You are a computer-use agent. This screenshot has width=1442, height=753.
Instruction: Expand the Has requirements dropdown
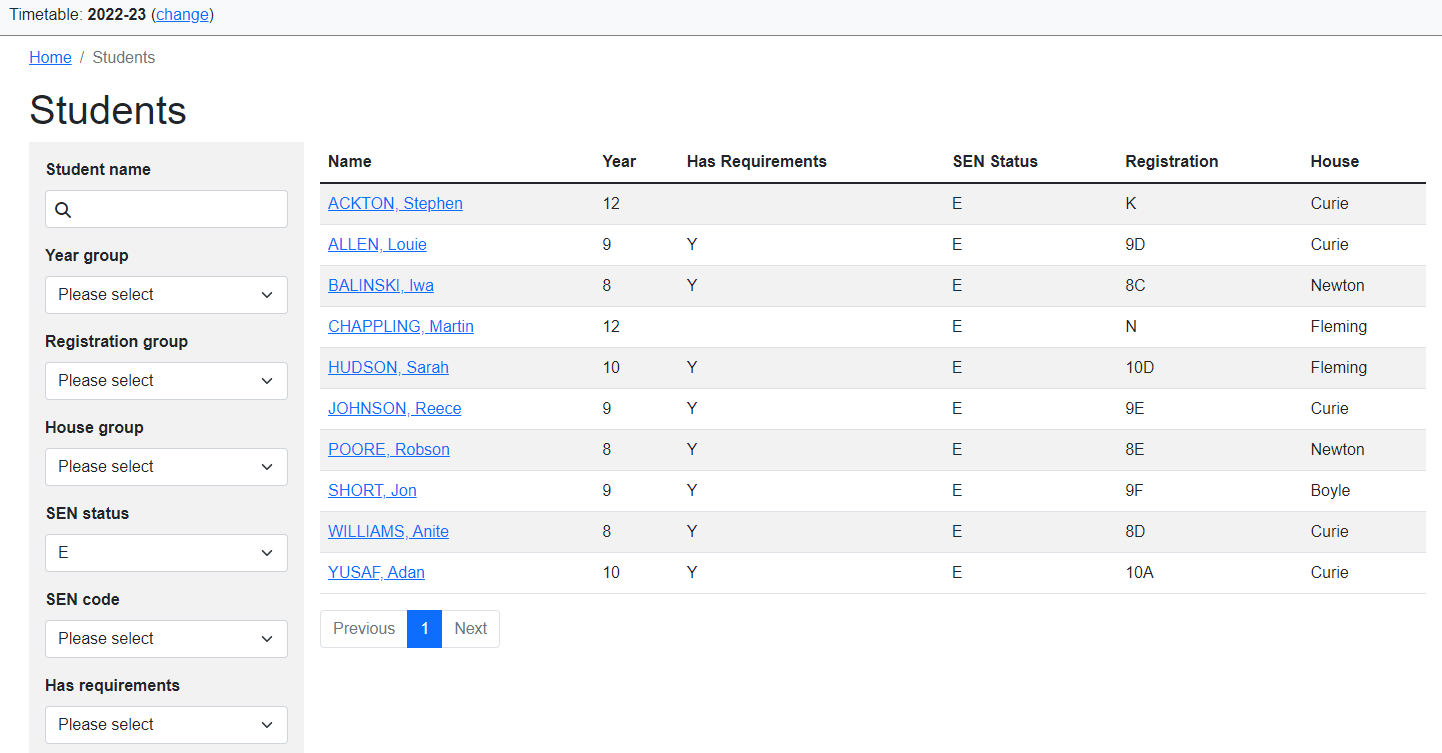pos(166,725)
